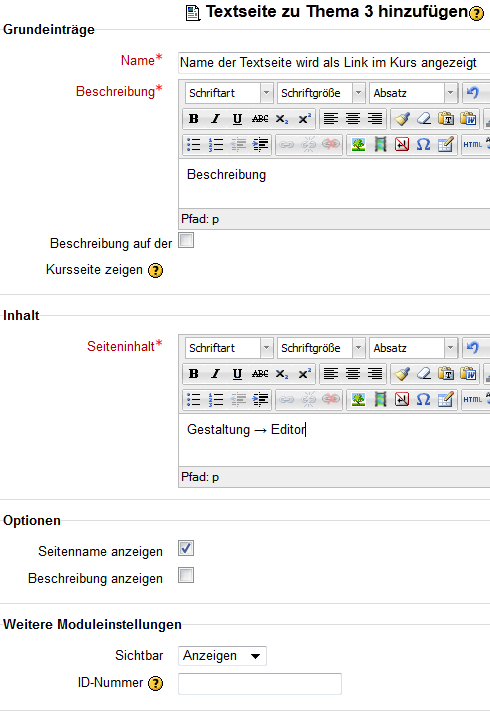Align text right in Beschreibung editor
490x711 pixels.
click(x=375, y=119)
